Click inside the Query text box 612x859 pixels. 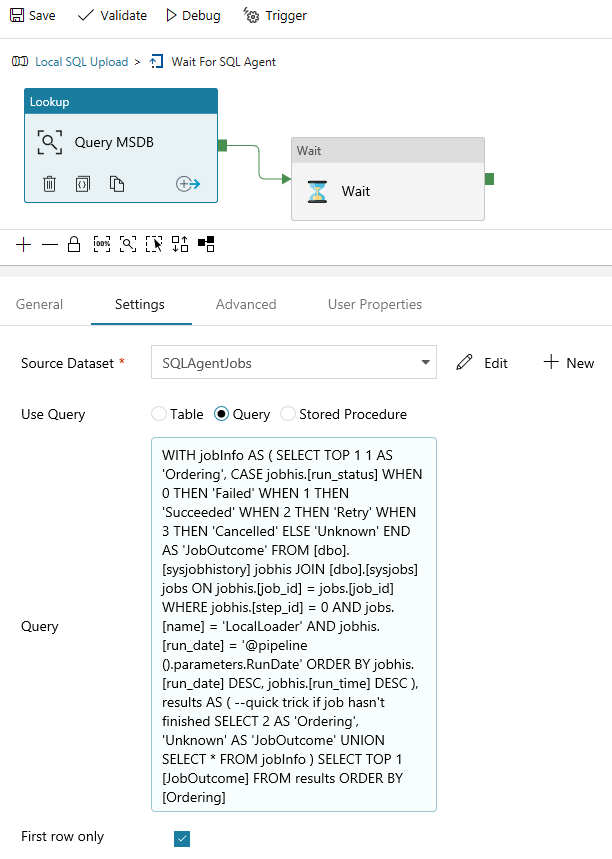(x=293, y=625)
